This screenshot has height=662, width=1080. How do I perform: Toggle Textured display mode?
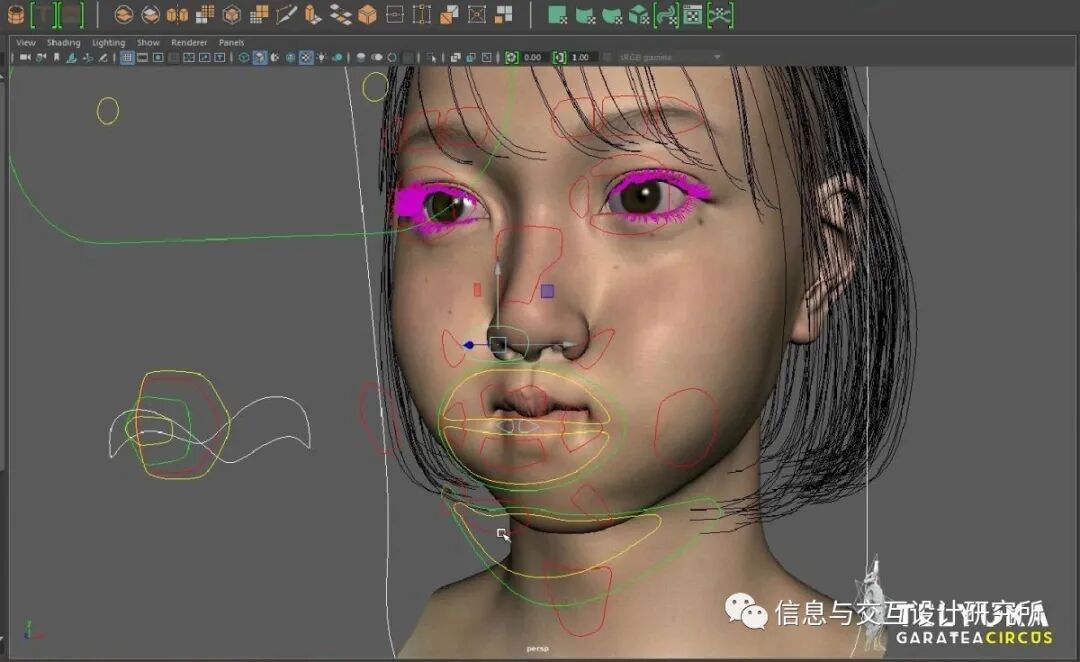(305, 57)
